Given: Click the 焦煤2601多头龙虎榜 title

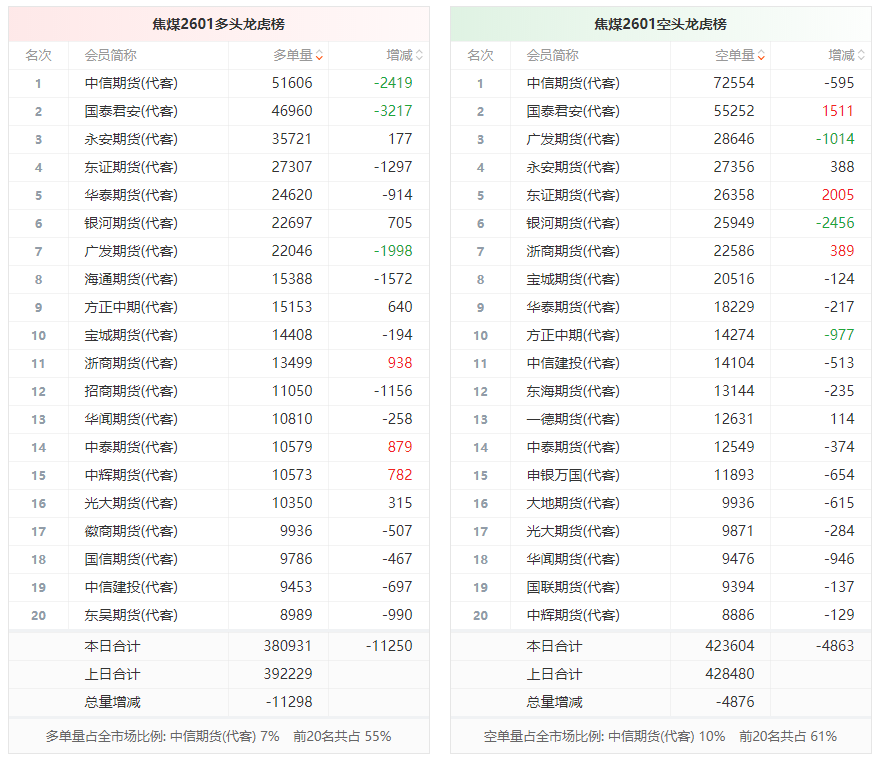Looking at the screenshot, I should pos(219,24).
